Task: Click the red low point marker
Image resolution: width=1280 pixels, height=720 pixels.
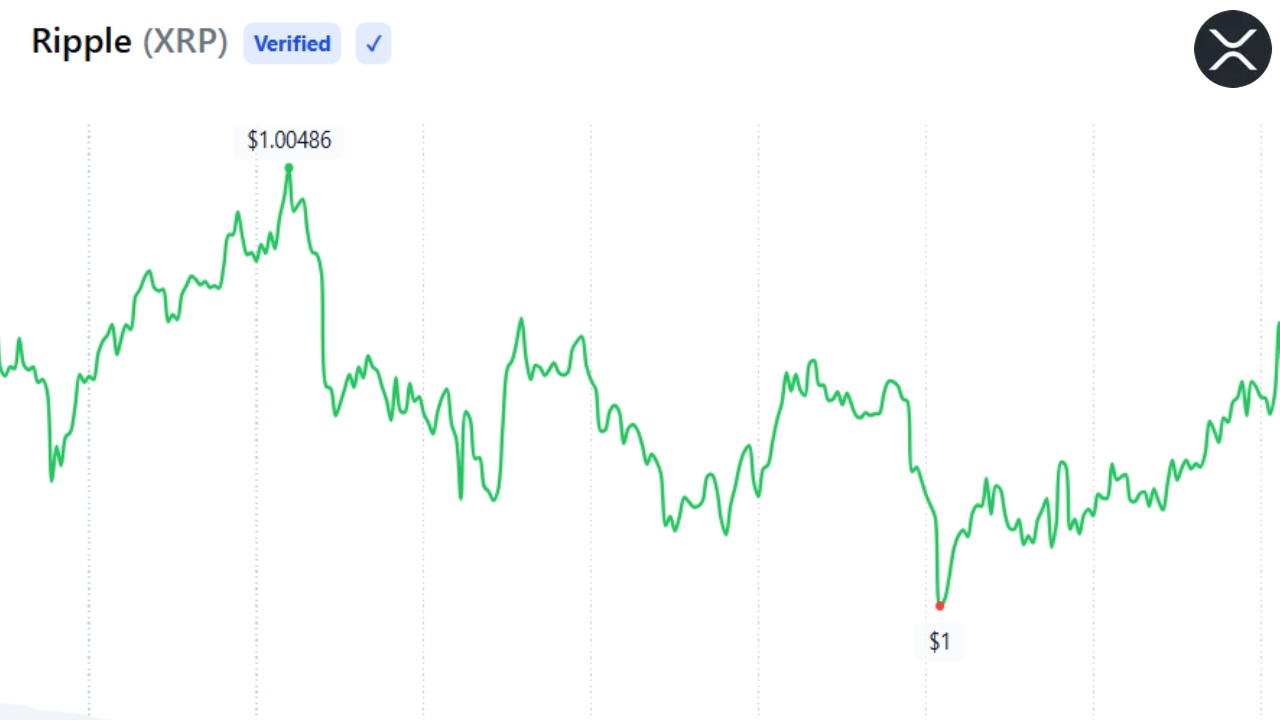Action: tap(940, 606)
